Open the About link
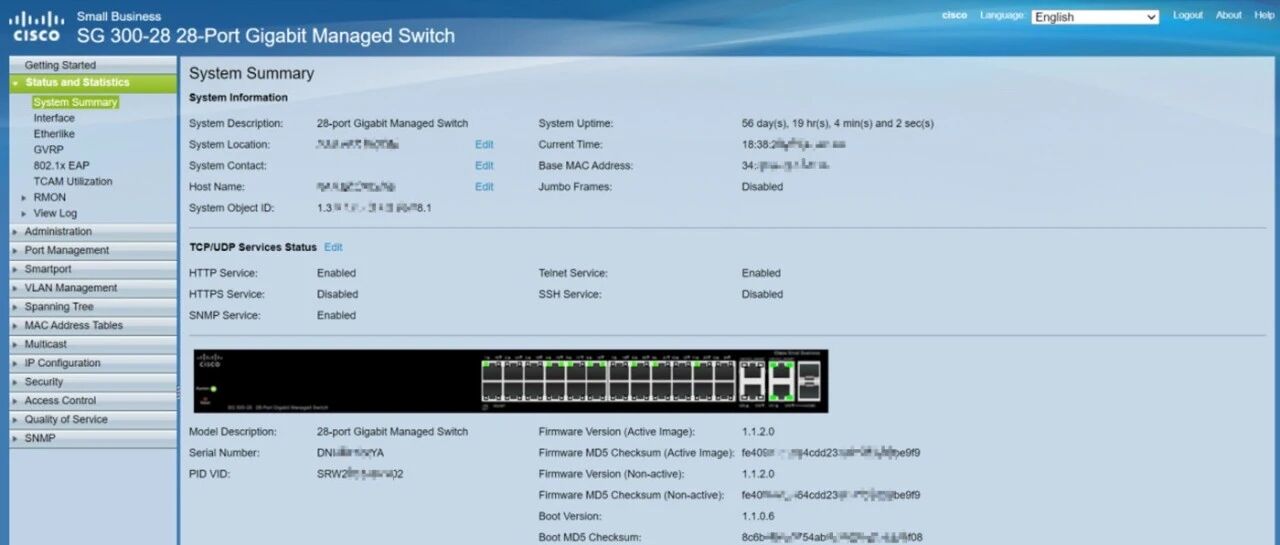1280x545 pixels. [1229, 15]
